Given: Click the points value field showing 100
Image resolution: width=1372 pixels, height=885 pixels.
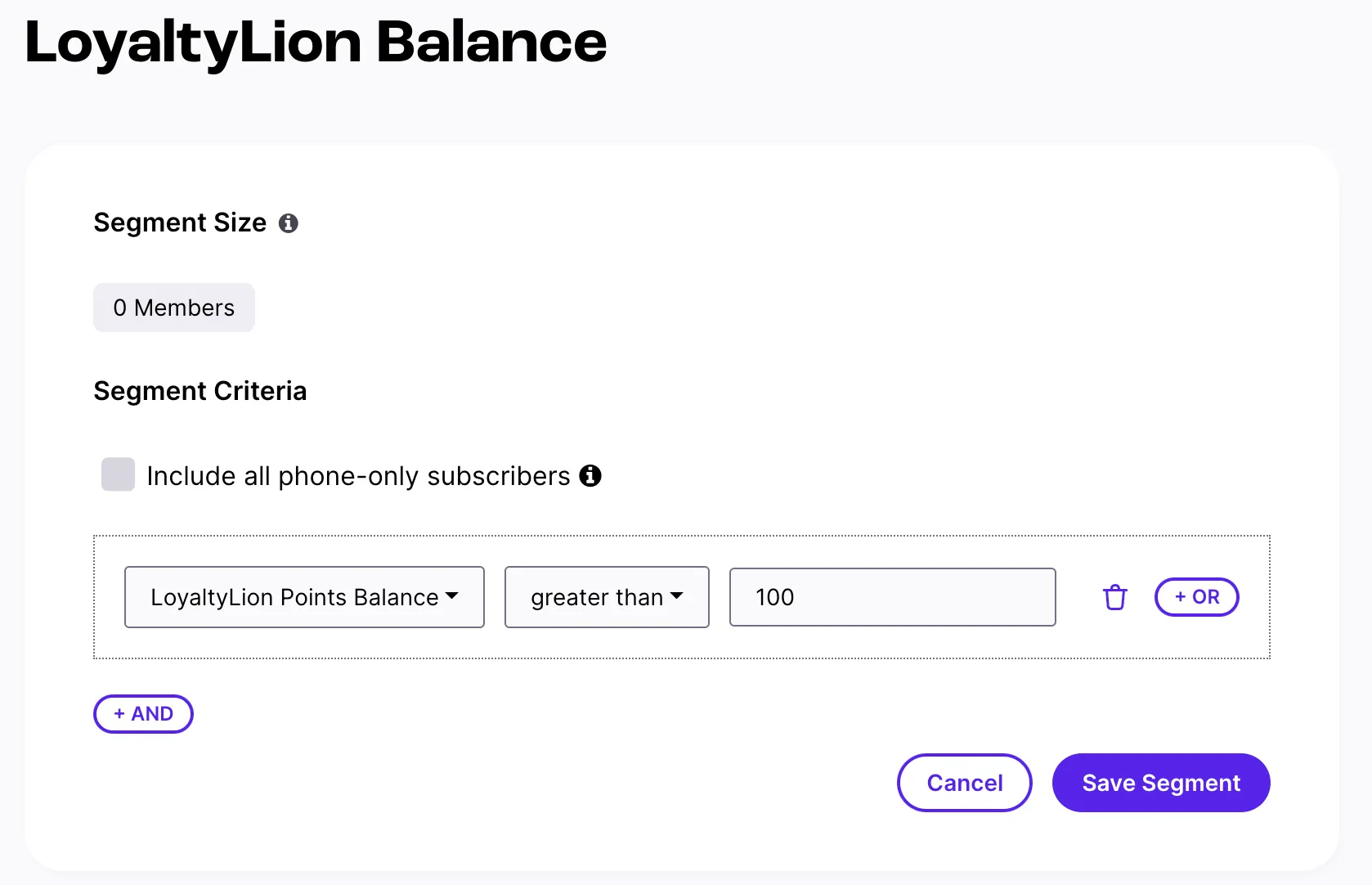Looking at the screenshot, I should (891, 597).
